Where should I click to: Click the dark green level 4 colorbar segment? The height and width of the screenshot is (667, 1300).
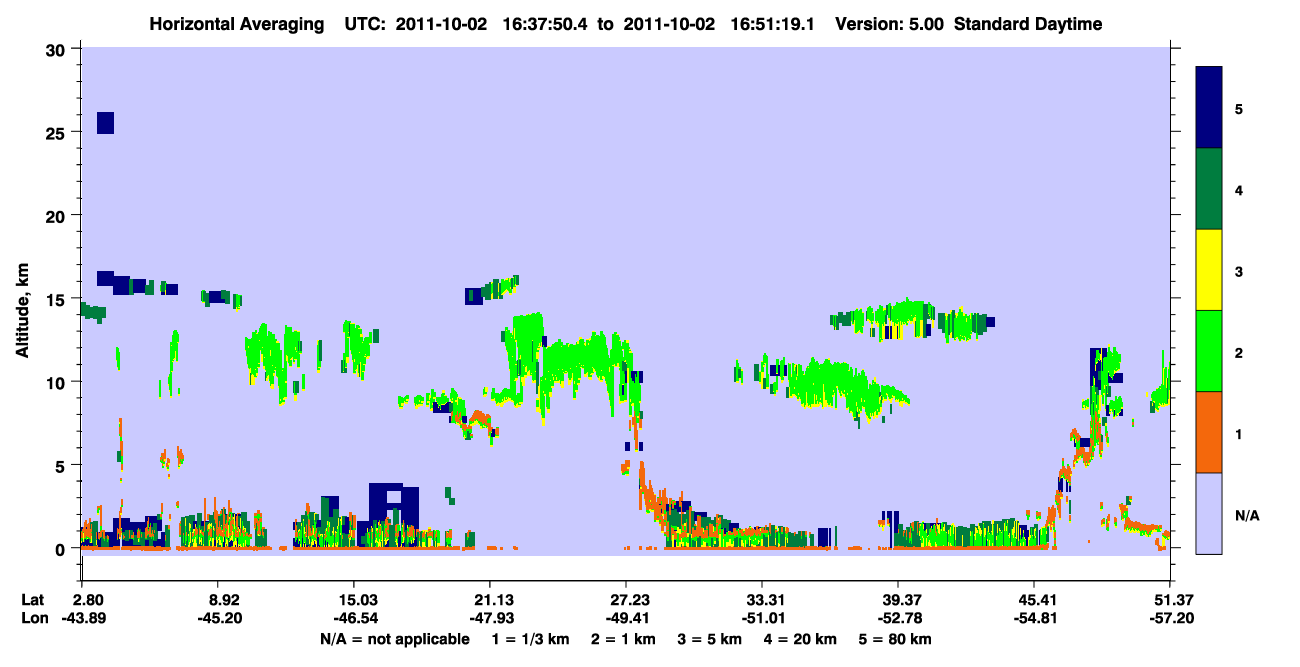[x=1209, y=189]
